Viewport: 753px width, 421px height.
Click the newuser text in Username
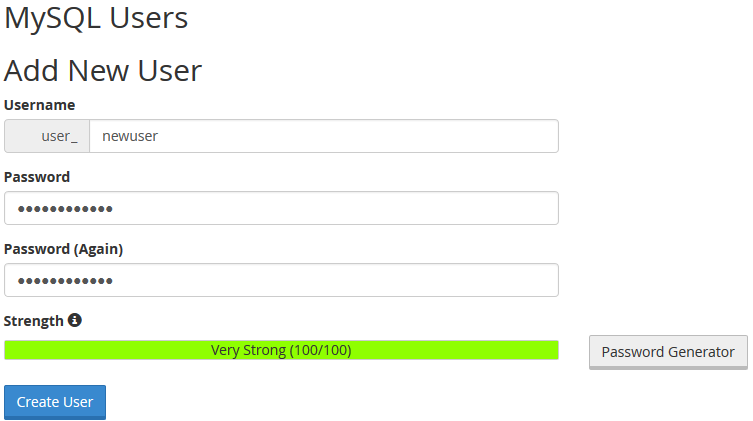point(130,136)
